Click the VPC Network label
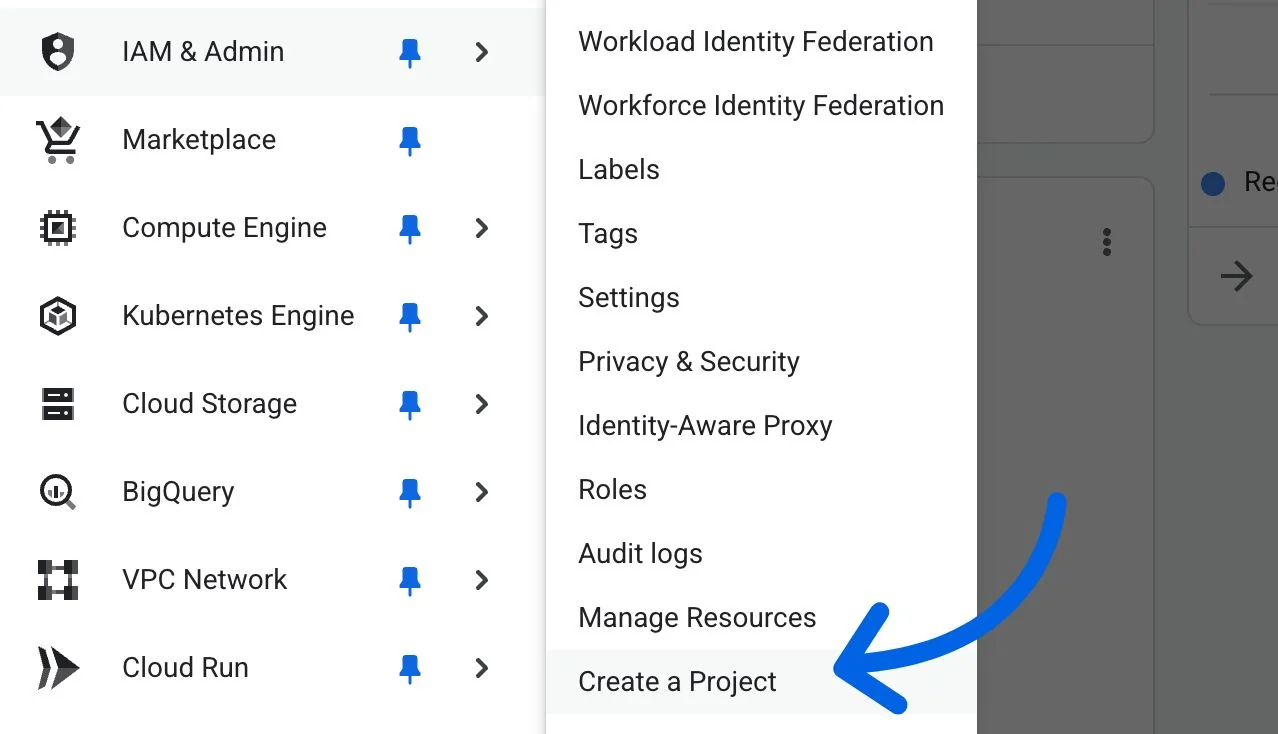The image size is (1278, 734). tap(204, 580)
